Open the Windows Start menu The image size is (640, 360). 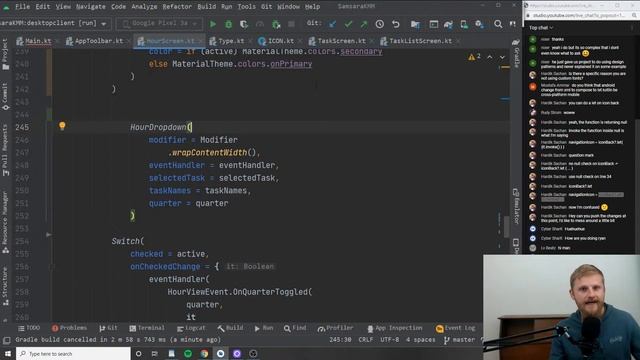click(x=8, y=353)
